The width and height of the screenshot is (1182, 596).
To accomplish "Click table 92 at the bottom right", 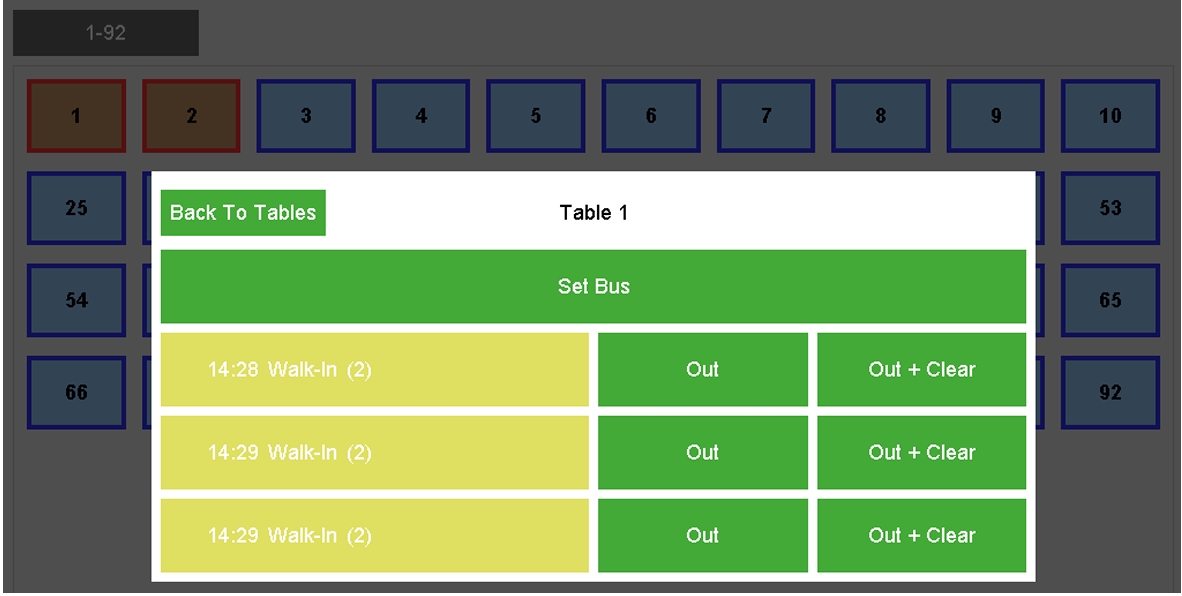I will (x=1110, y=392).
